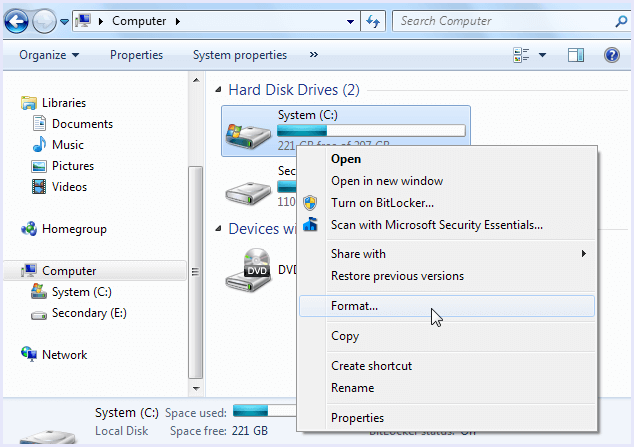
Task: Click the Network globe icon
Action: [x=29, y=354]
